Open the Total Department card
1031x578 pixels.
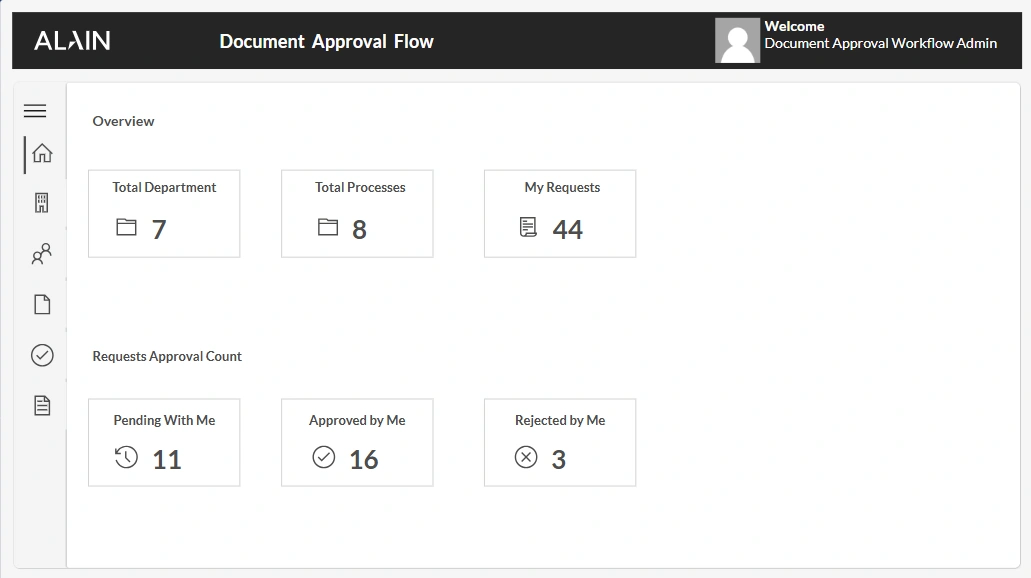pyautogui.click(x=163, y=212)
